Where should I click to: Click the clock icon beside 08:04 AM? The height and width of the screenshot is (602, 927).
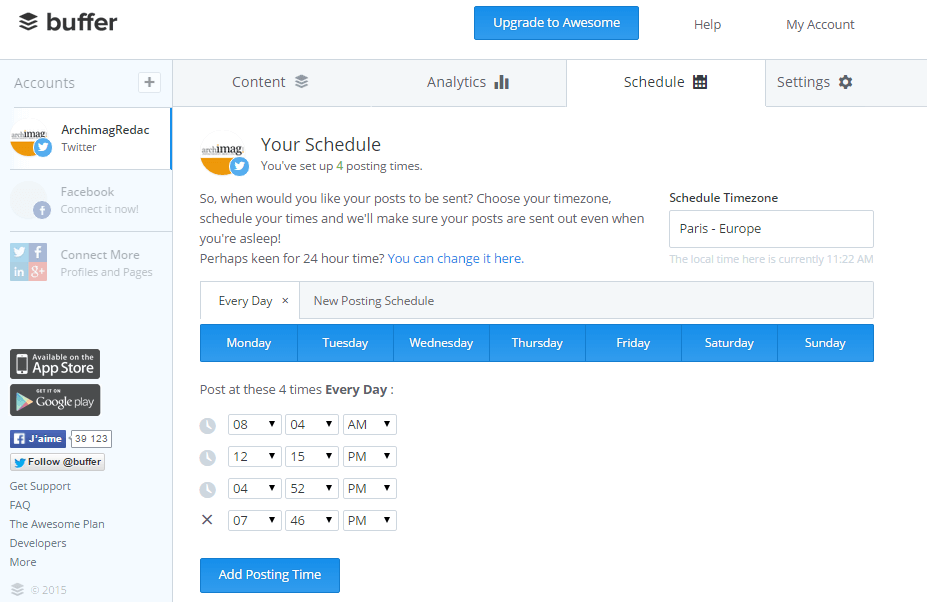[x=207, y=425]
